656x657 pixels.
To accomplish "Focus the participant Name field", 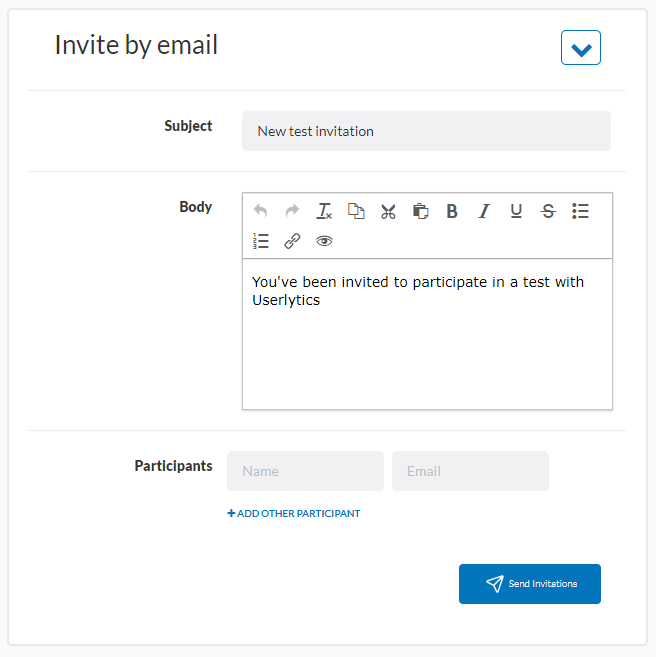I will (x=305, y=471).
